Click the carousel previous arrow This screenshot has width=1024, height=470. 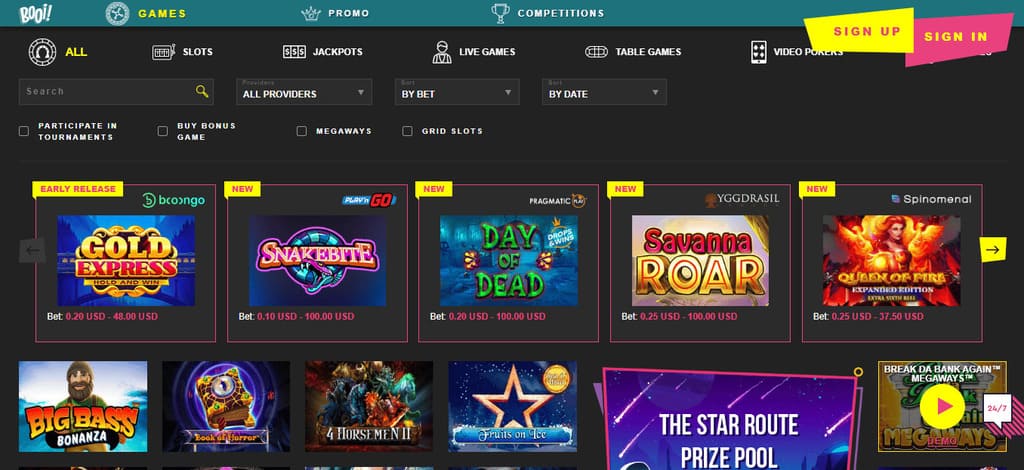click(32, 250)
